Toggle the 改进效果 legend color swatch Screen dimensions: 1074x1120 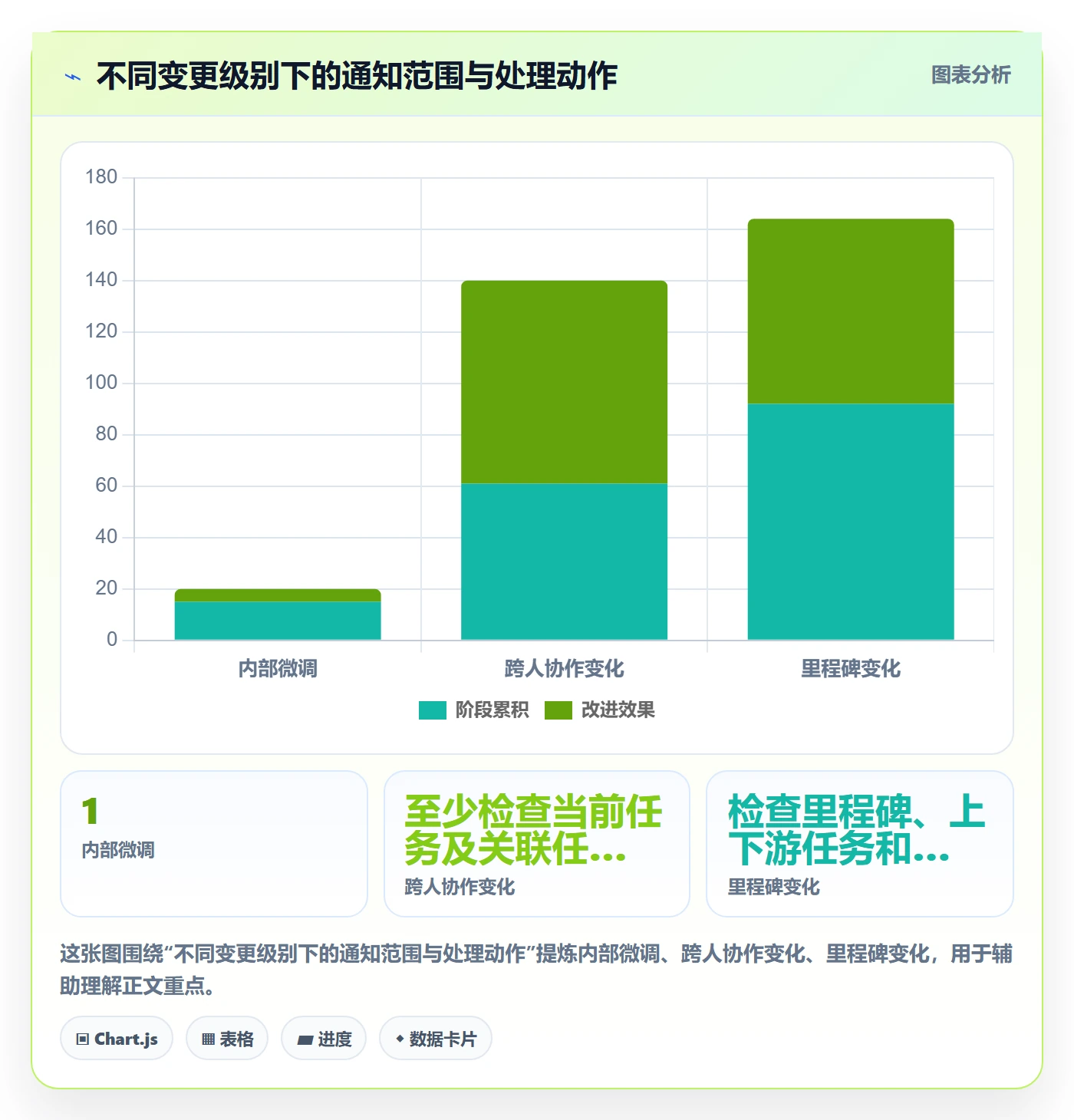point(558,710)
